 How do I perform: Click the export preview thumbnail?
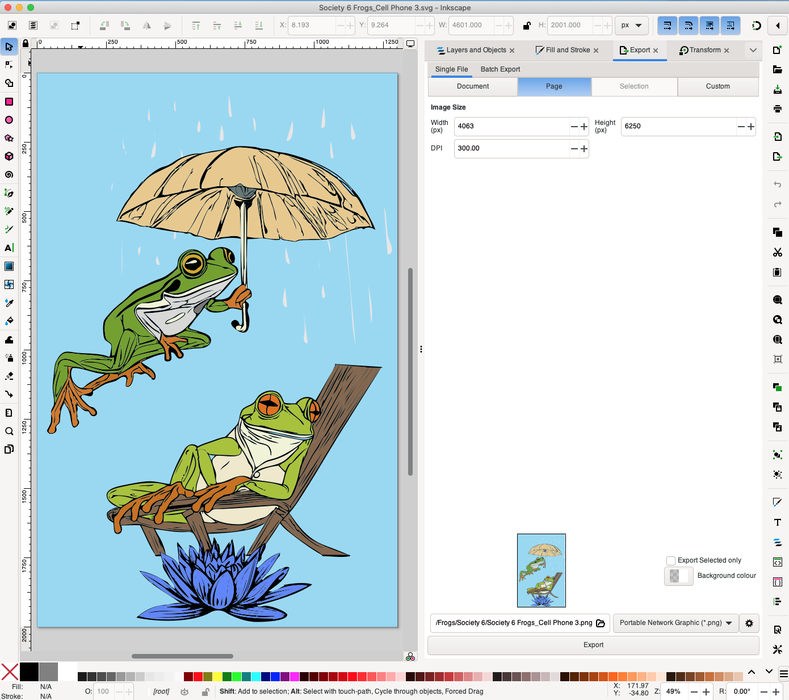coord(541,571)
